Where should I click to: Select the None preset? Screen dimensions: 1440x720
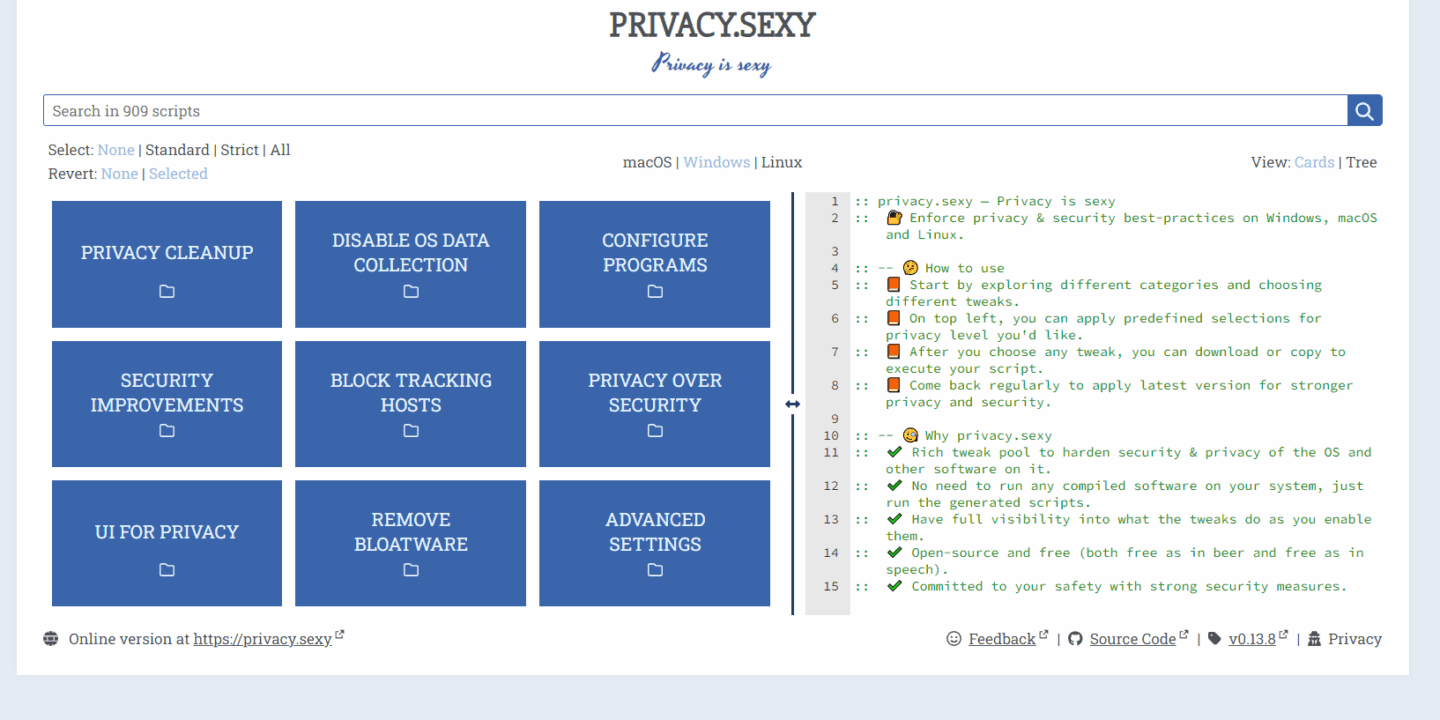(x=116, y=150)
